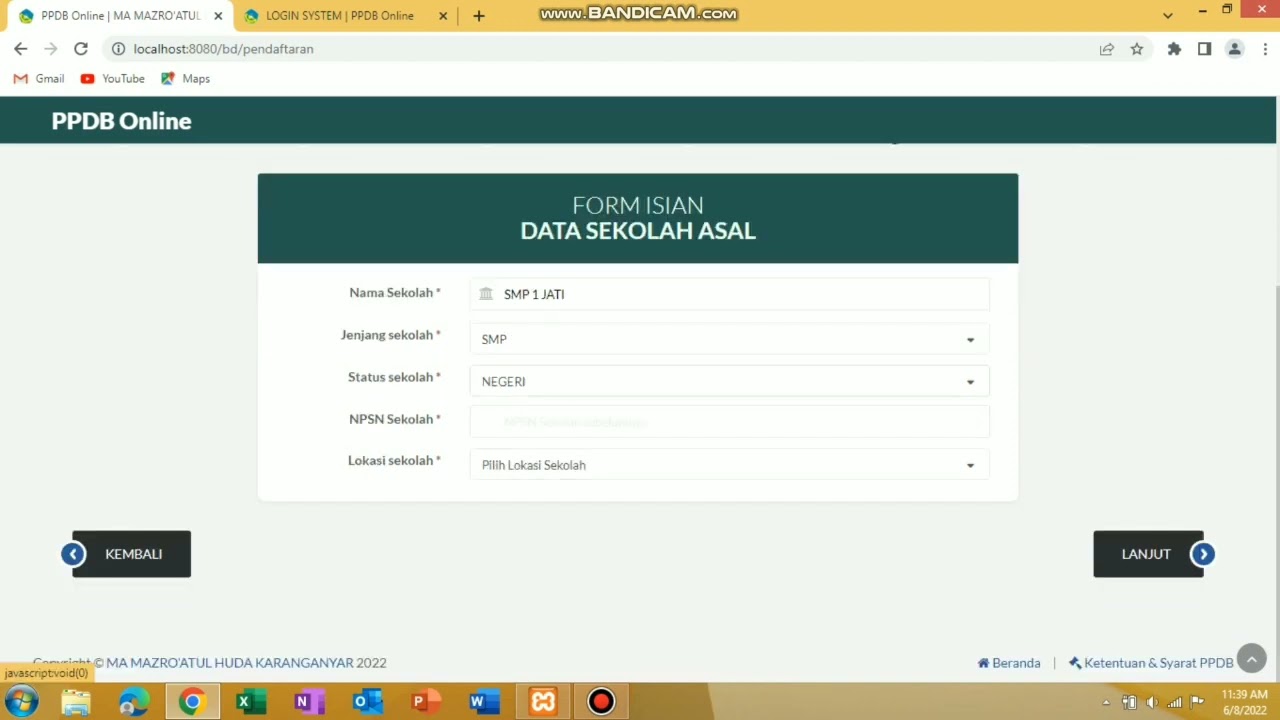Click the Nama Sekolah input field
Image resolution: width=1280 pixels, height=720 pixels.
tap(729, 294)
